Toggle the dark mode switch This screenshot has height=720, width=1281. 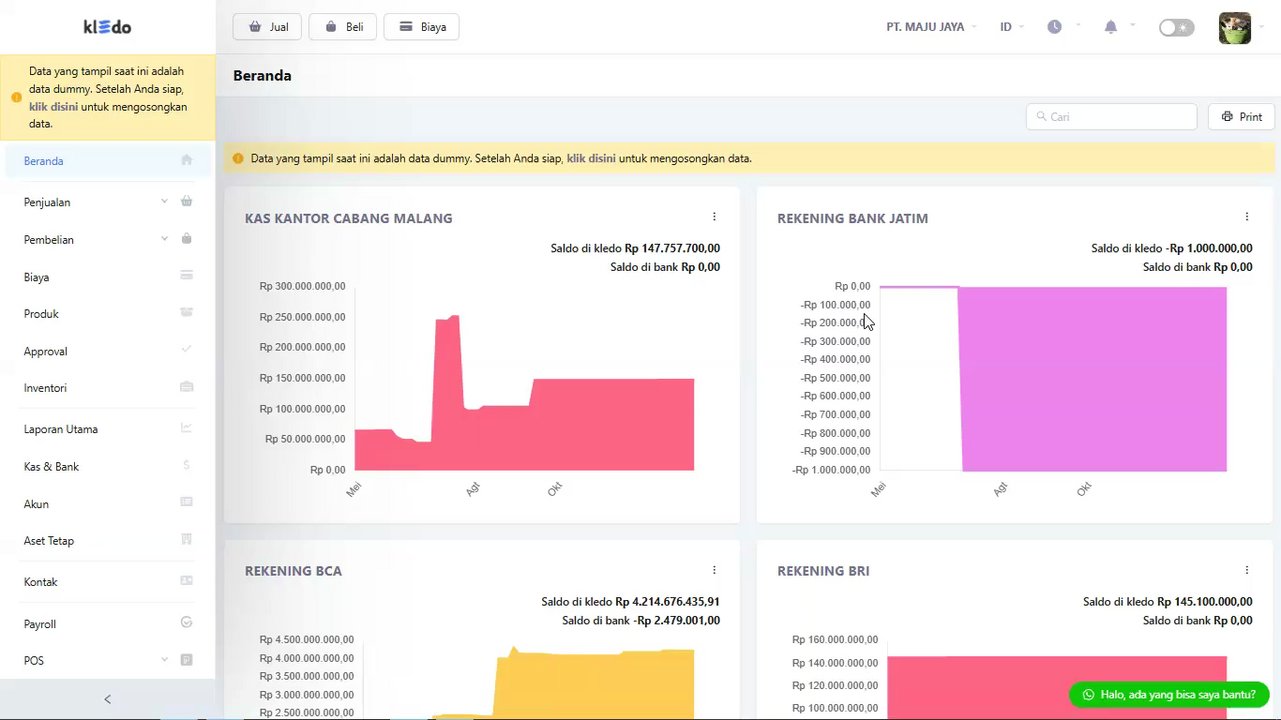tap(1176, 28)
